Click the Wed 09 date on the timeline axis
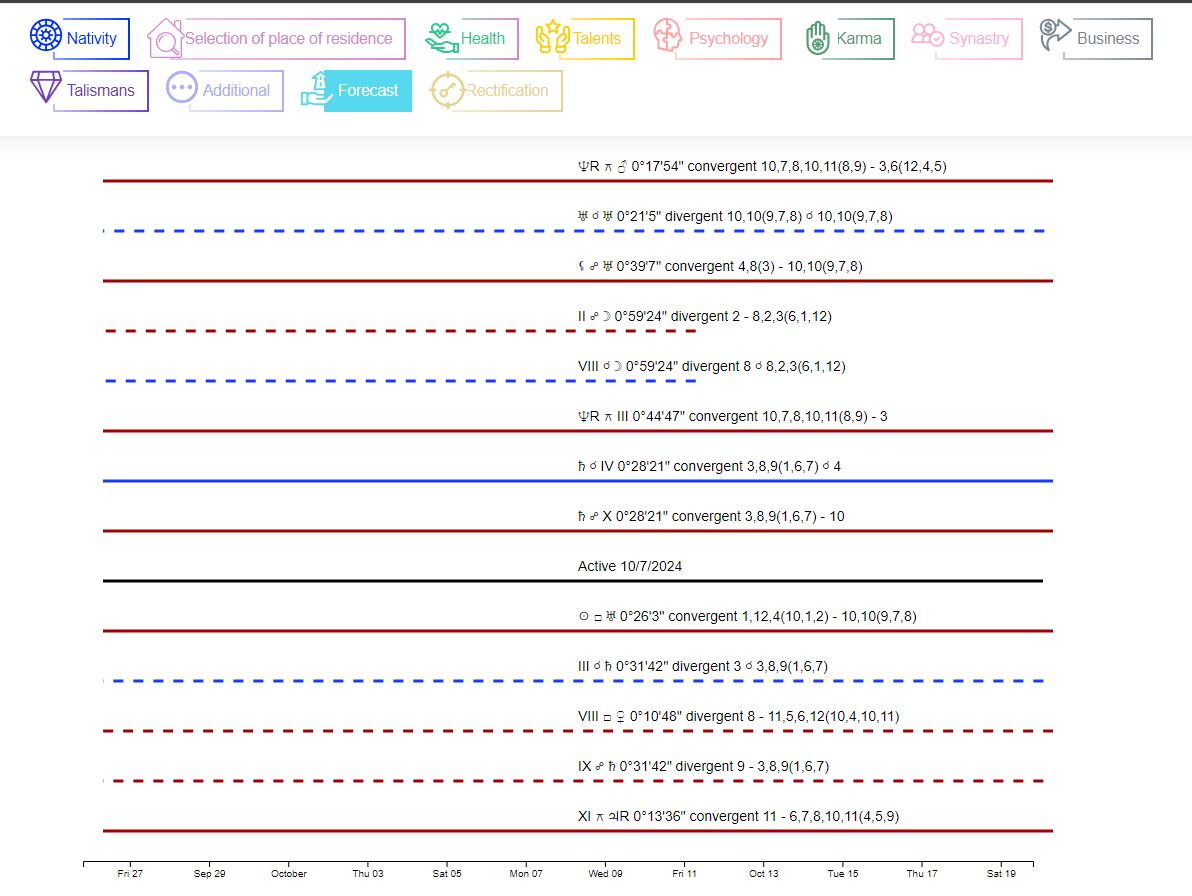 tap(605, 873)
